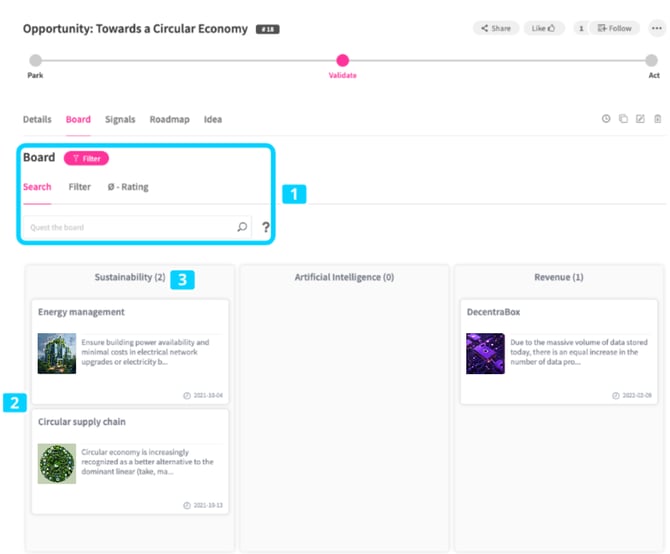Click the delete trash icon
Screen dimensions: 670x554
point(658,119)
